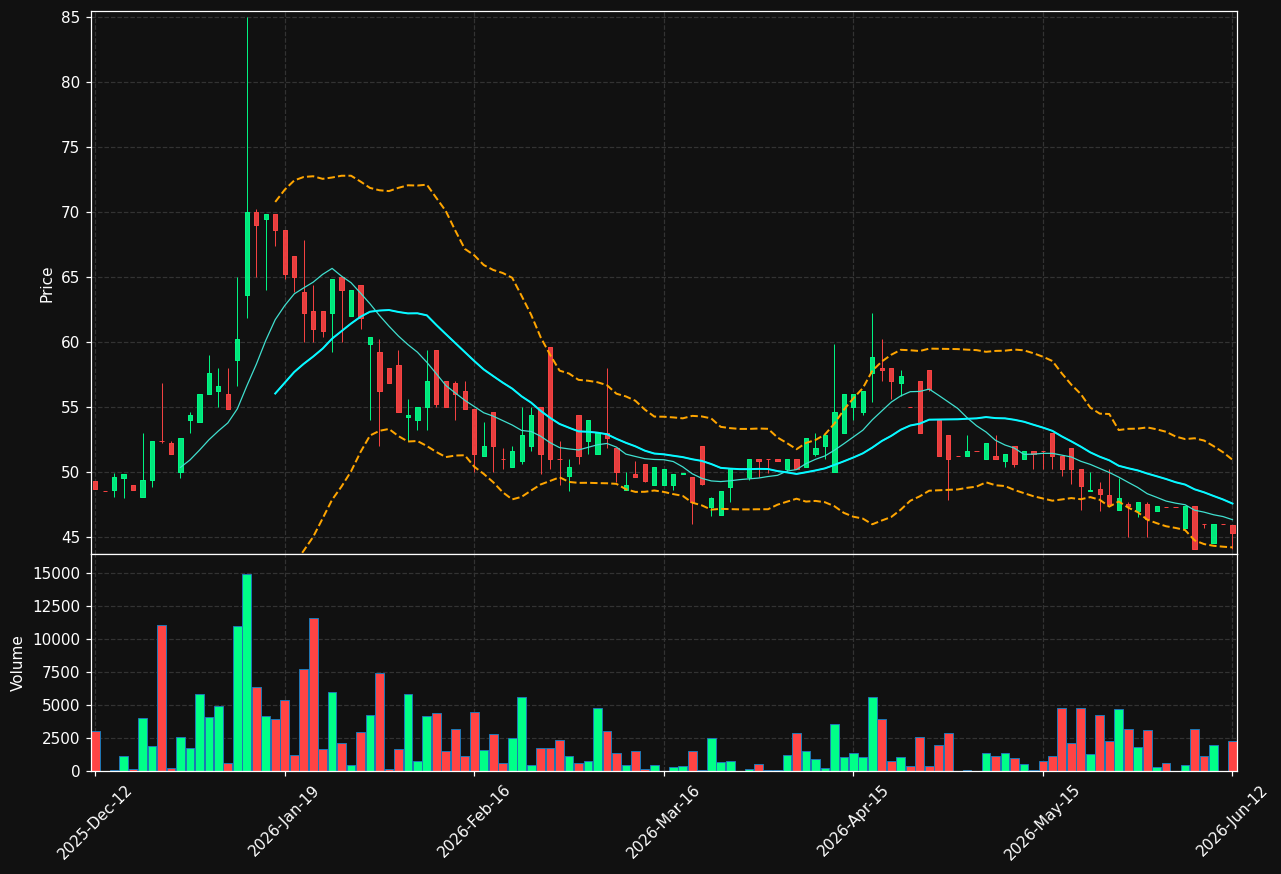Screen dimensions: 1281x874
Task: Click the 60 price axis tick label
Action: [x=71, y=343]
